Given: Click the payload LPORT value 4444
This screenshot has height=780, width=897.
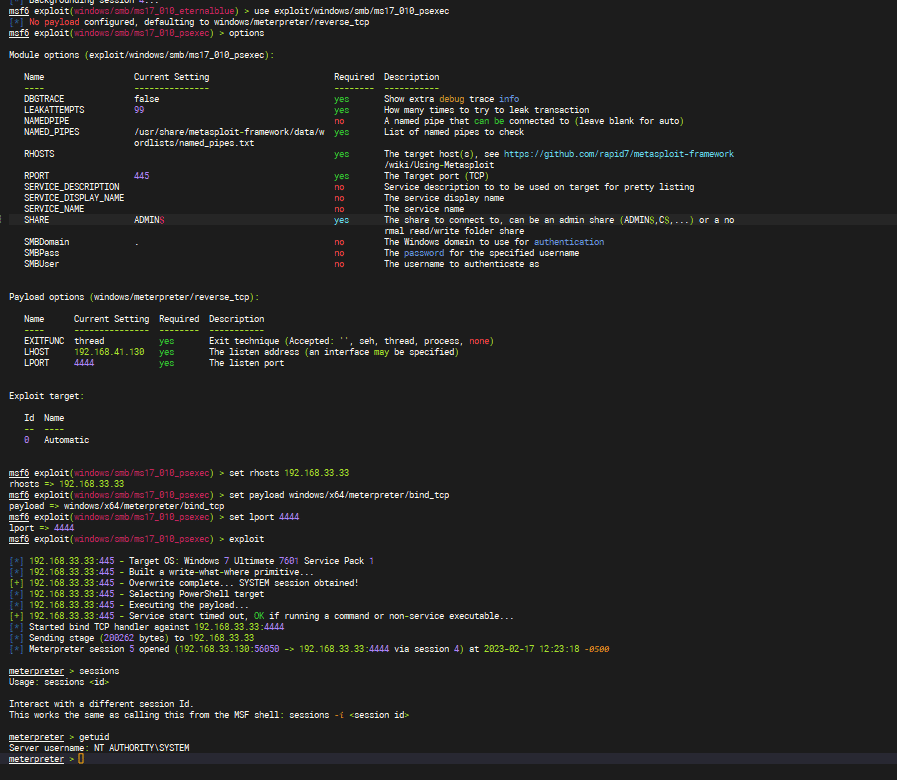Looking at the screenshot, I should [84, 363].
